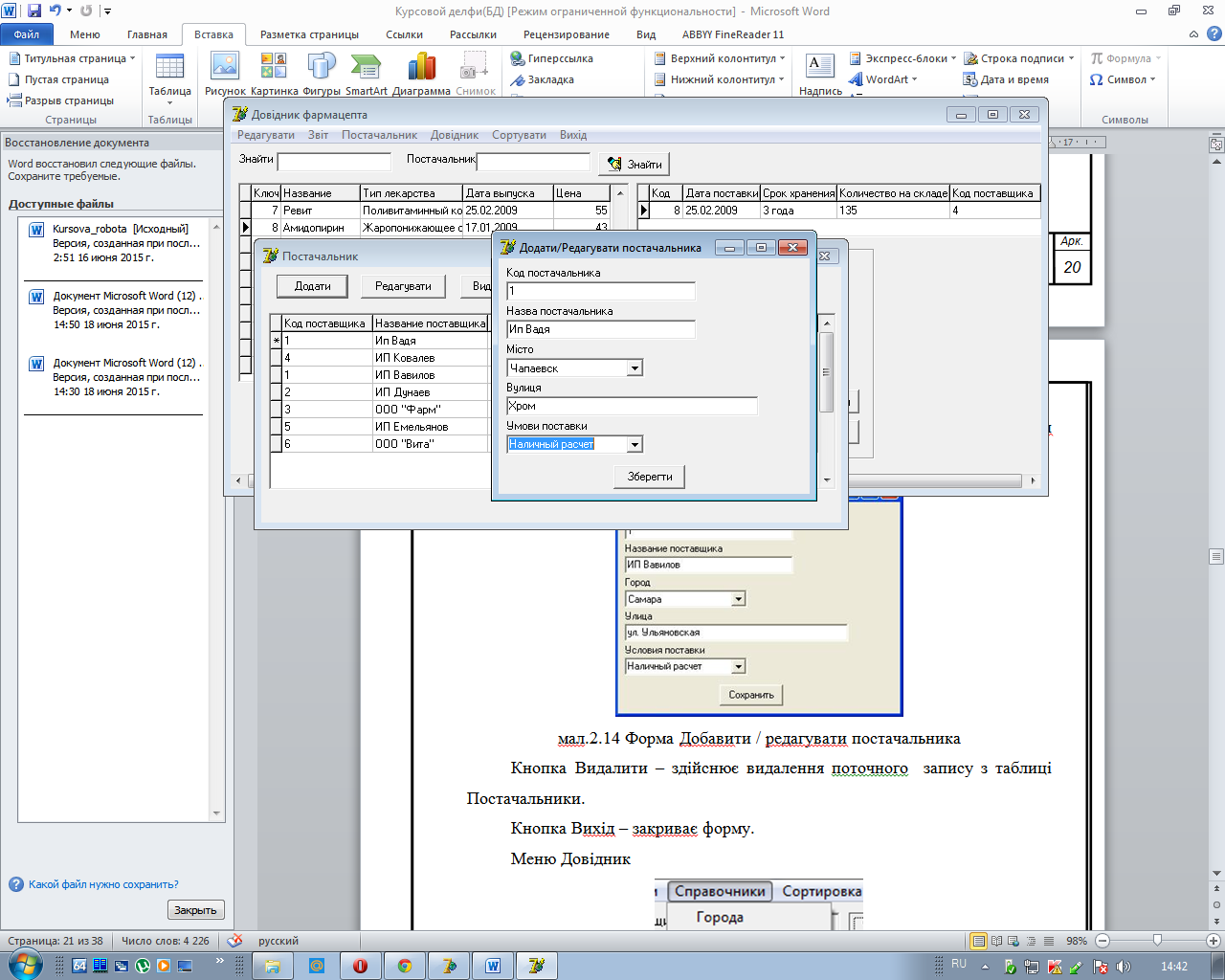Image resolution: width=1225 pixels, height=980 pixels.
Task: Click the zoom slider in Word status bar
Action: pyautogui.click(x=1157, y=941)
